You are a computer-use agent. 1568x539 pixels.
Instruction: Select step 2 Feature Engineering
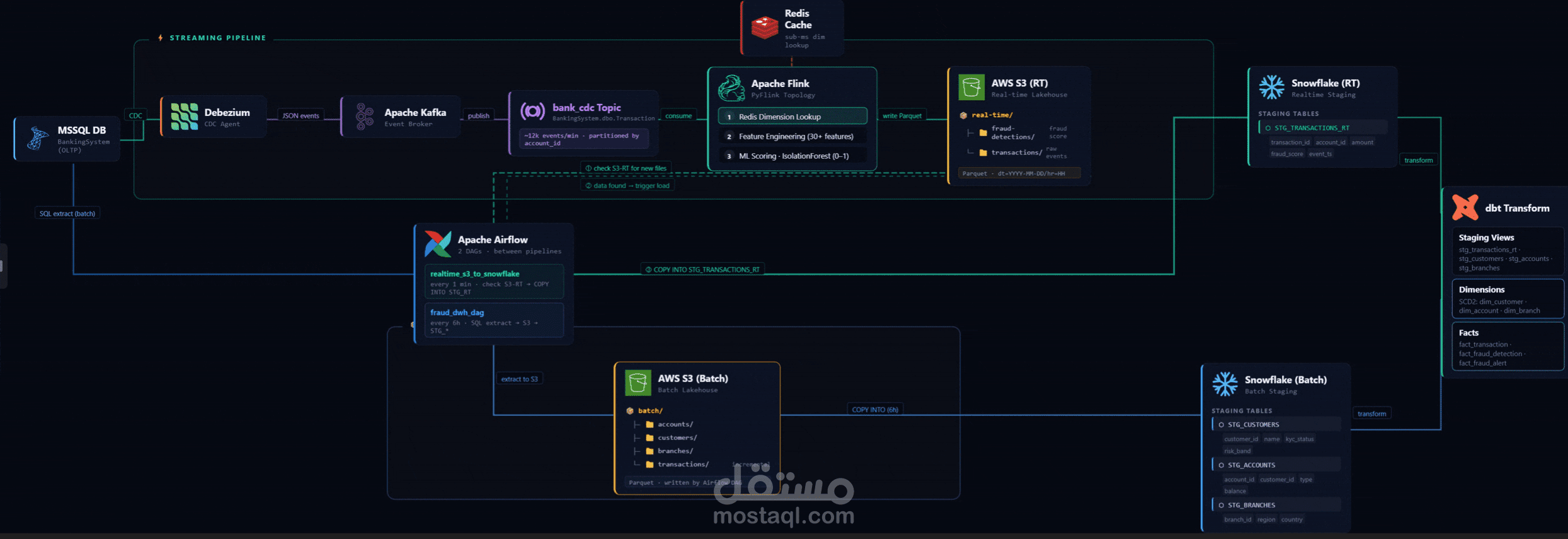793,136
